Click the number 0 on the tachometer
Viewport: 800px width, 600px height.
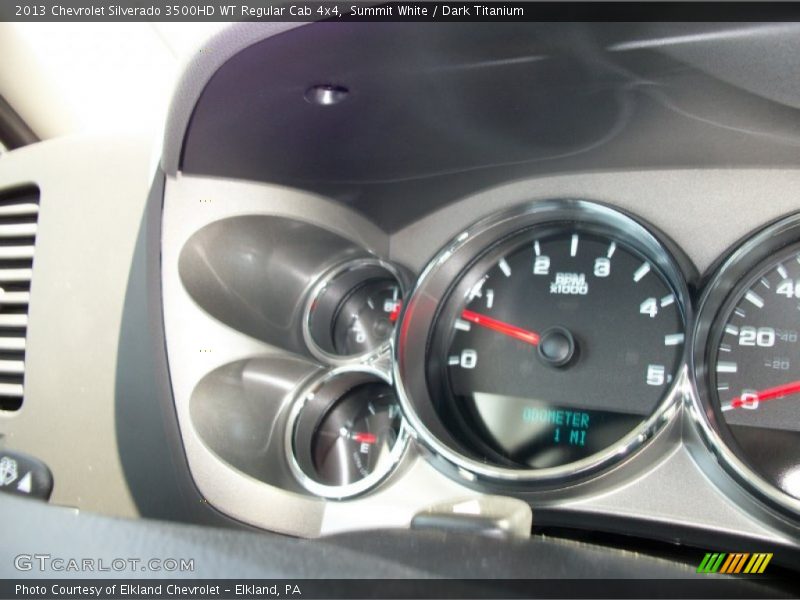tap(468, 359)
